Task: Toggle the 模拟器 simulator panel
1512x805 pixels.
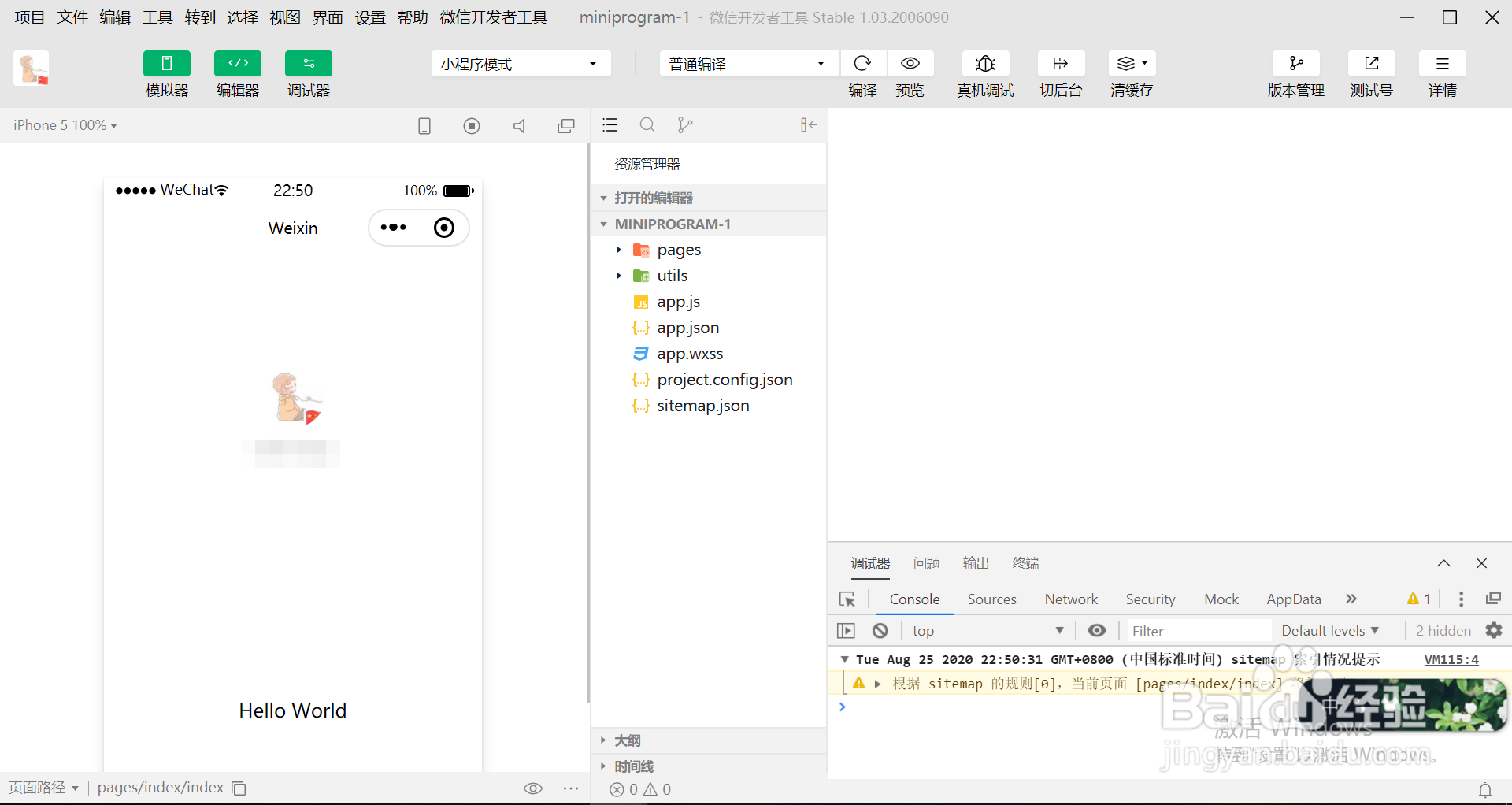Action: (x=166, y=75)
